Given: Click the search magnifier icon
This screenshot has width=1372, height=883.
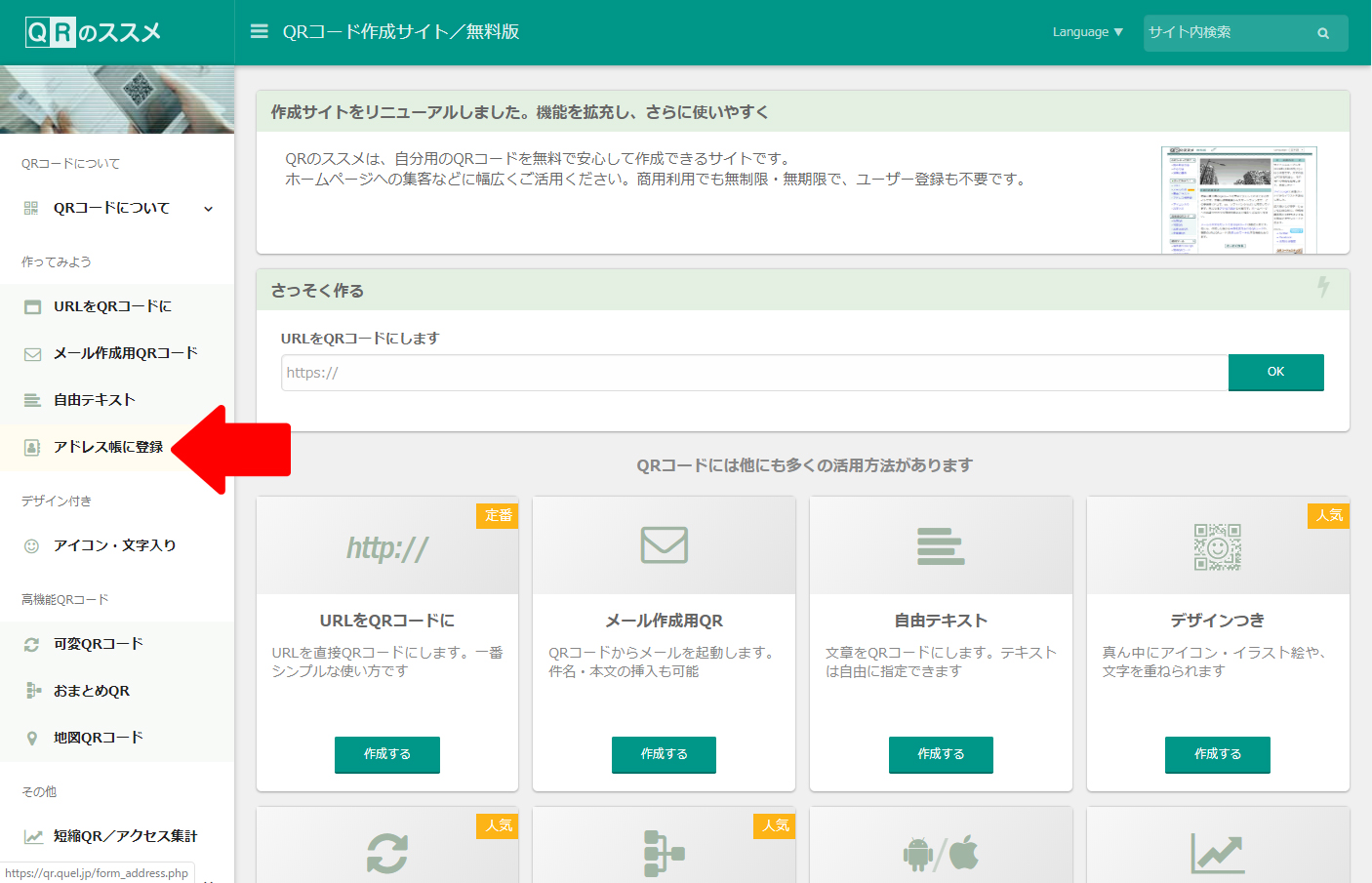Looking at the screenshot, I should pyautogui.click(x=1323, y=33).
